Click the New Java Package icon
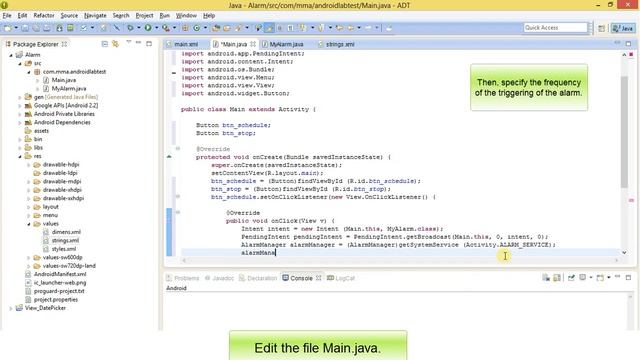Image resolution: width=640 pixels, height=360 pixels. (x=185, y=28)
